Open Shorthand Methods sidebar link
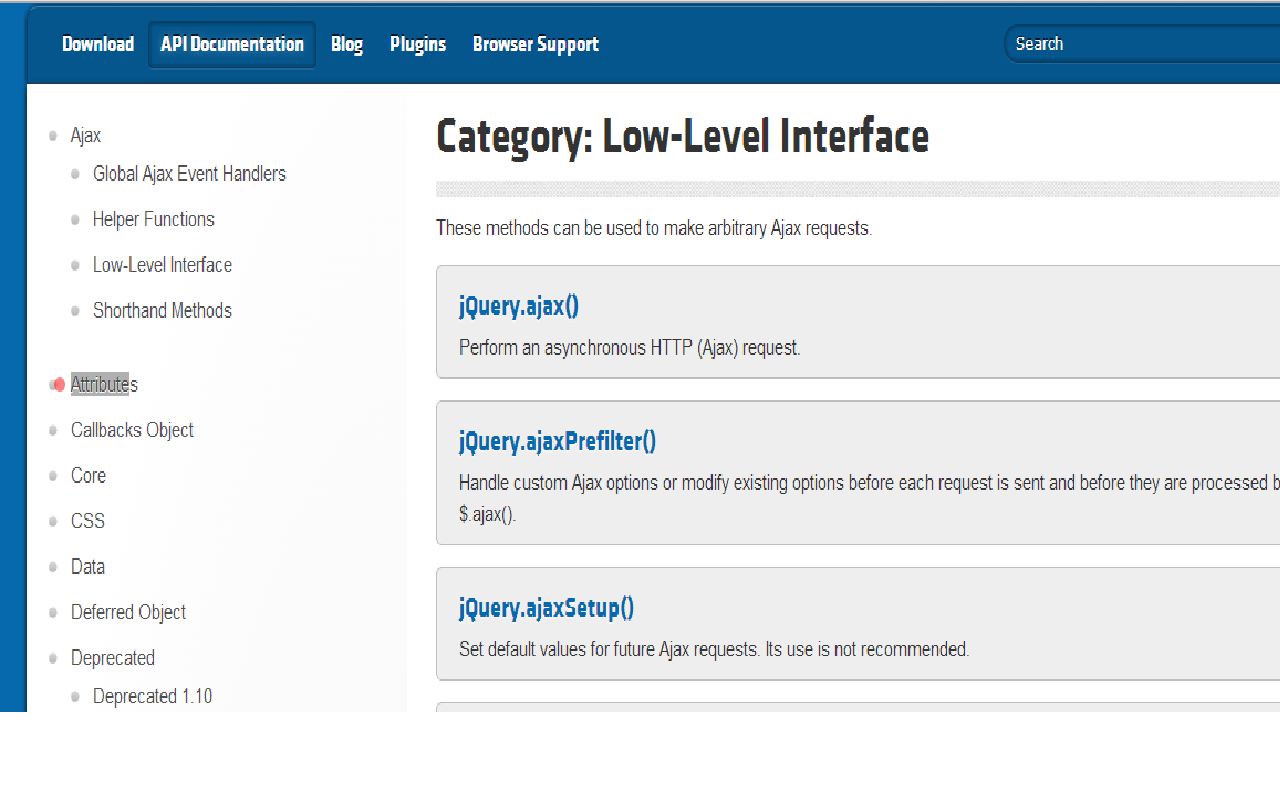The width and height of the screenshot is (1280, 800). (162, 311)
